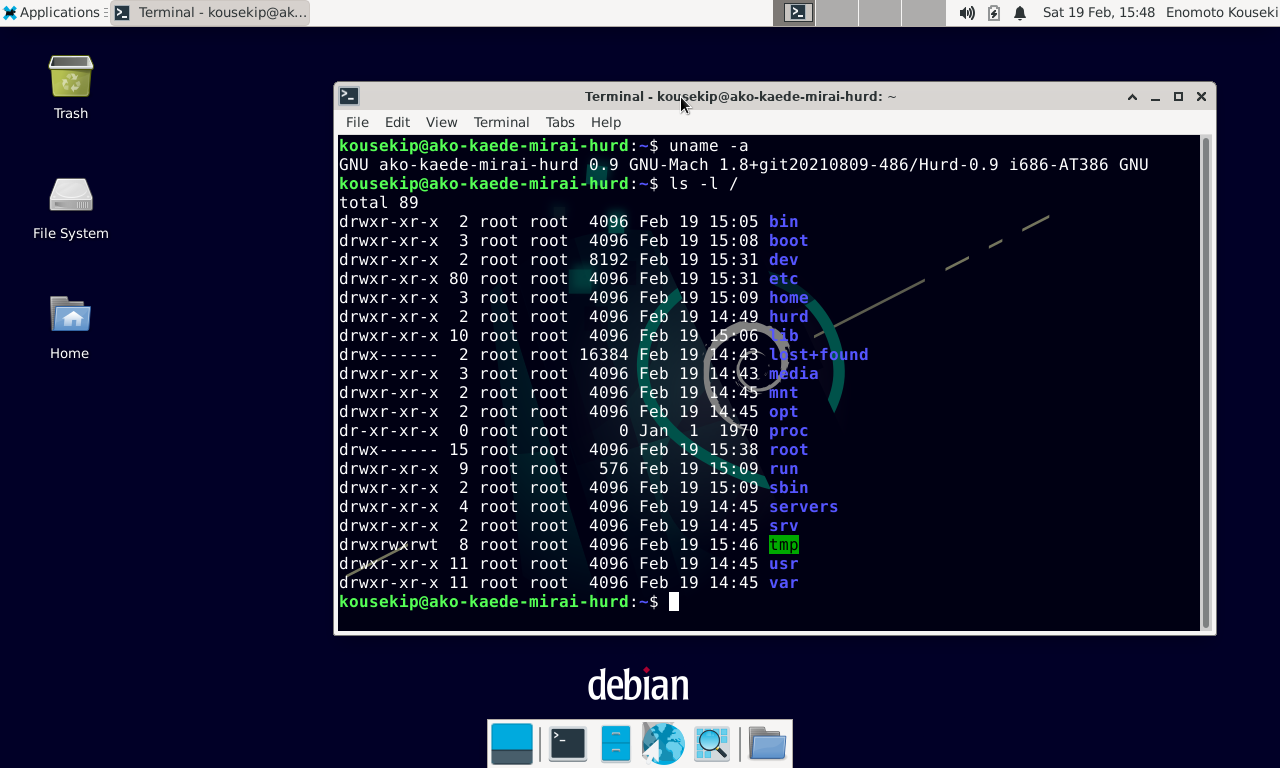
Task: Open the Applications menu
Action: click(48, 12)
